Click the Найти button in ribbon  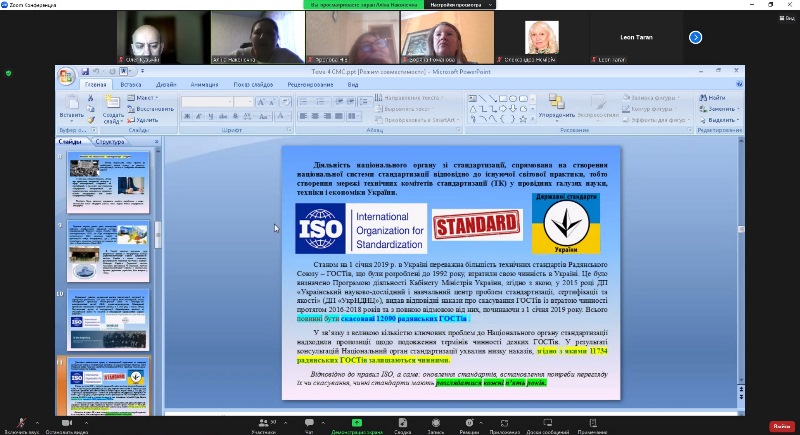pyautogui.click(x=714, y=97)
